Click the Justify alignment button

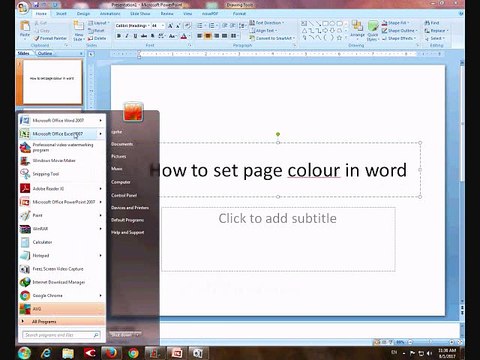point(225,36)
